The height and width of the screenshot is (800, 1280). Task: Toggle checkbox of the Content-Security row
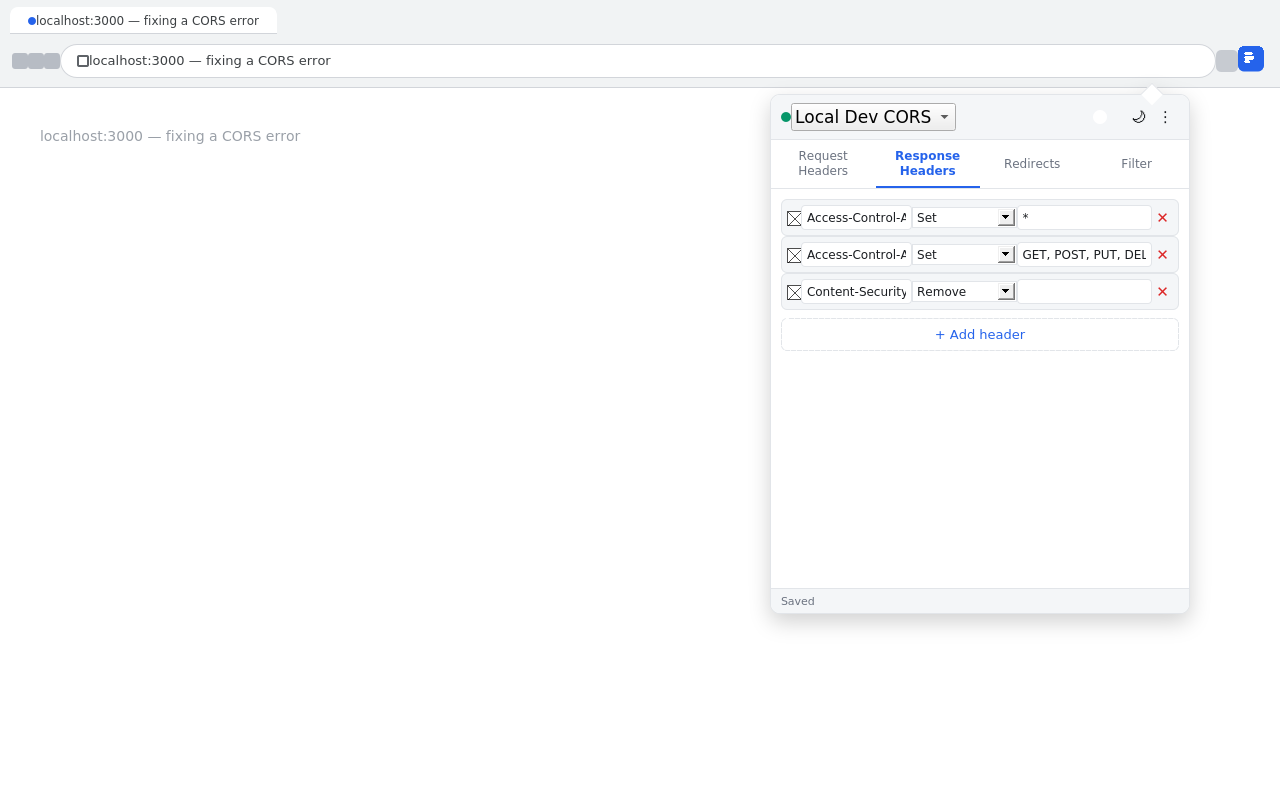(794, 292)
